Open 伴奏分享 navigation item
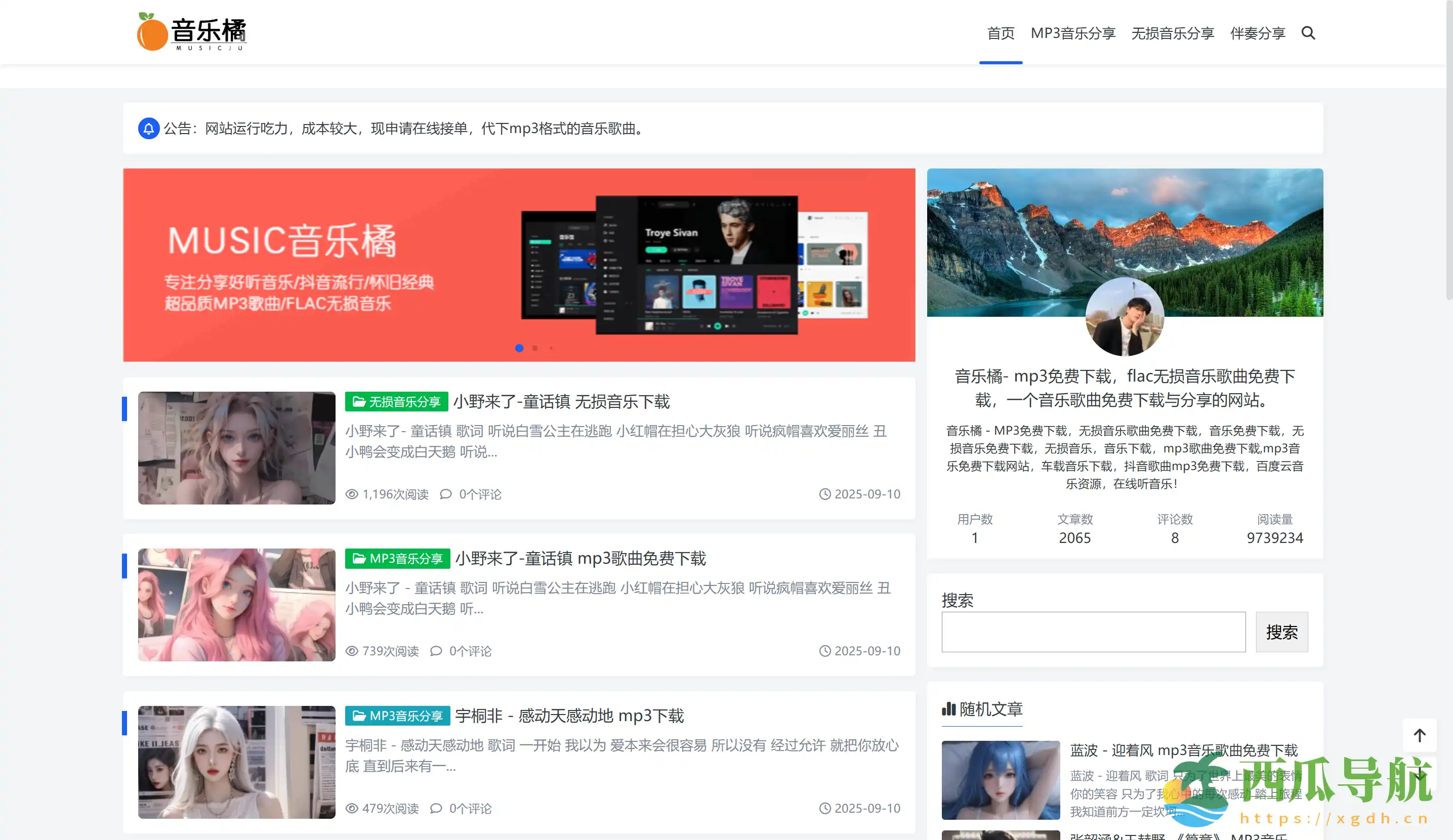The width and height of the screenshot is (1453, 840). coord(1257,33)
